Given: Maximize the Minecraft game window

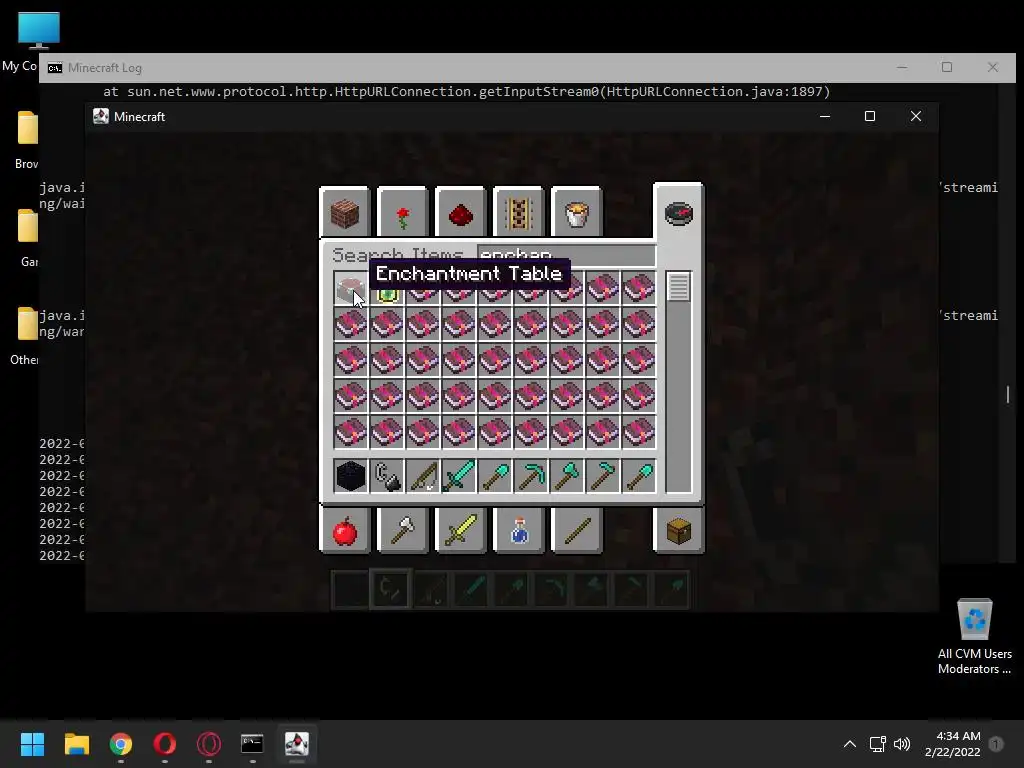Looking at the screenshot, I should (870, 116).
